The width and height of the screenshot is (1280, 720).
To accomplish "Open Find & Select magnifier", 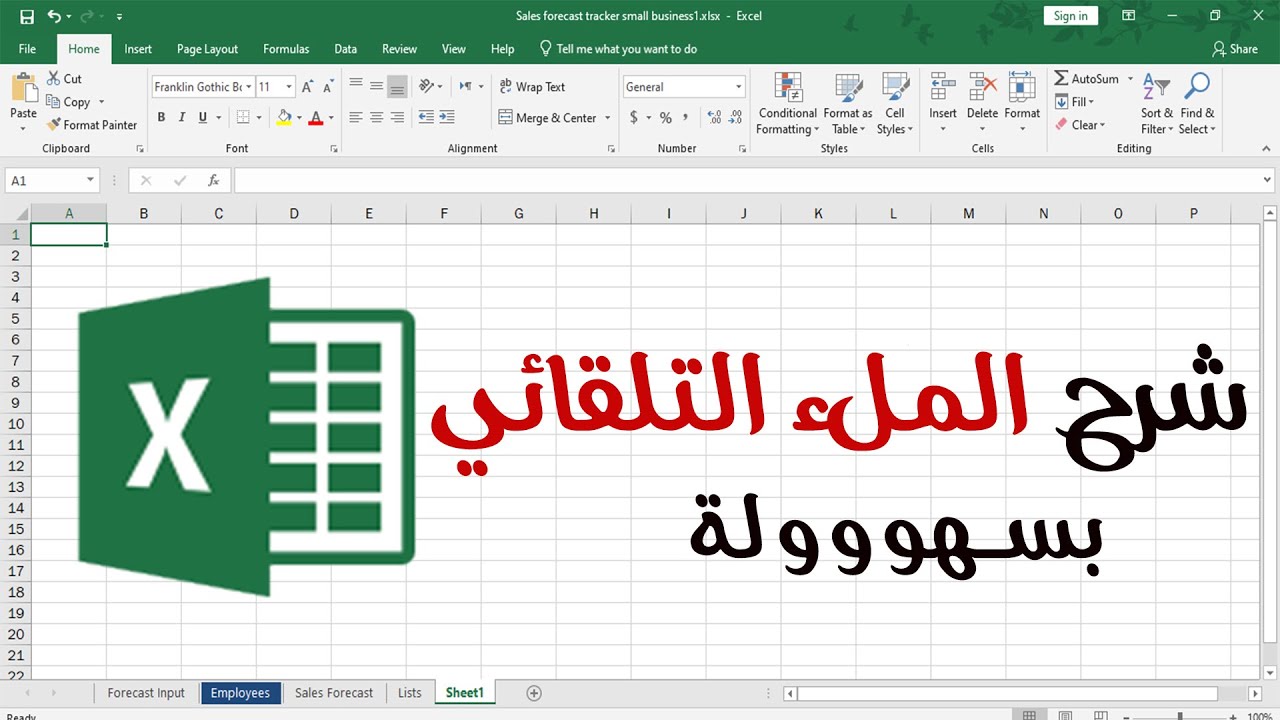I will coord(1197,103).
